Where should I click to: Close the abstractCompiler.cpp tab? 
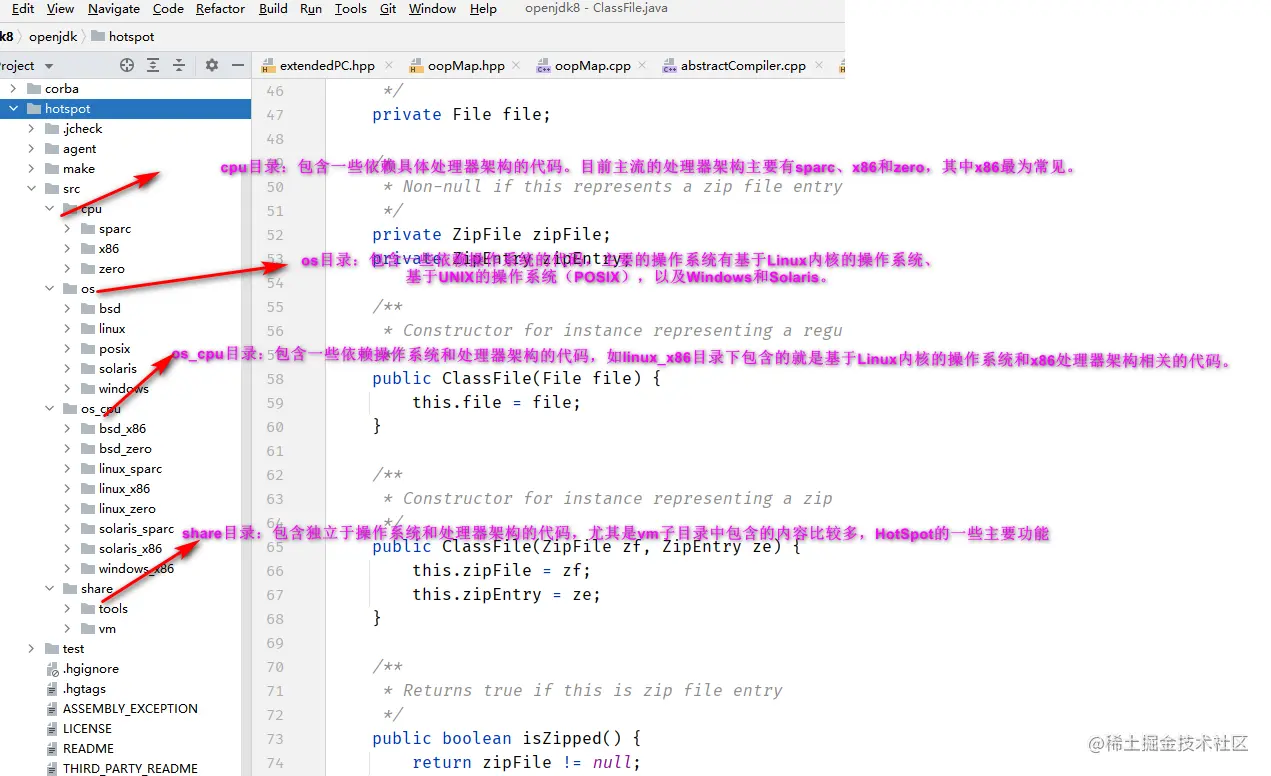[817, 66]
